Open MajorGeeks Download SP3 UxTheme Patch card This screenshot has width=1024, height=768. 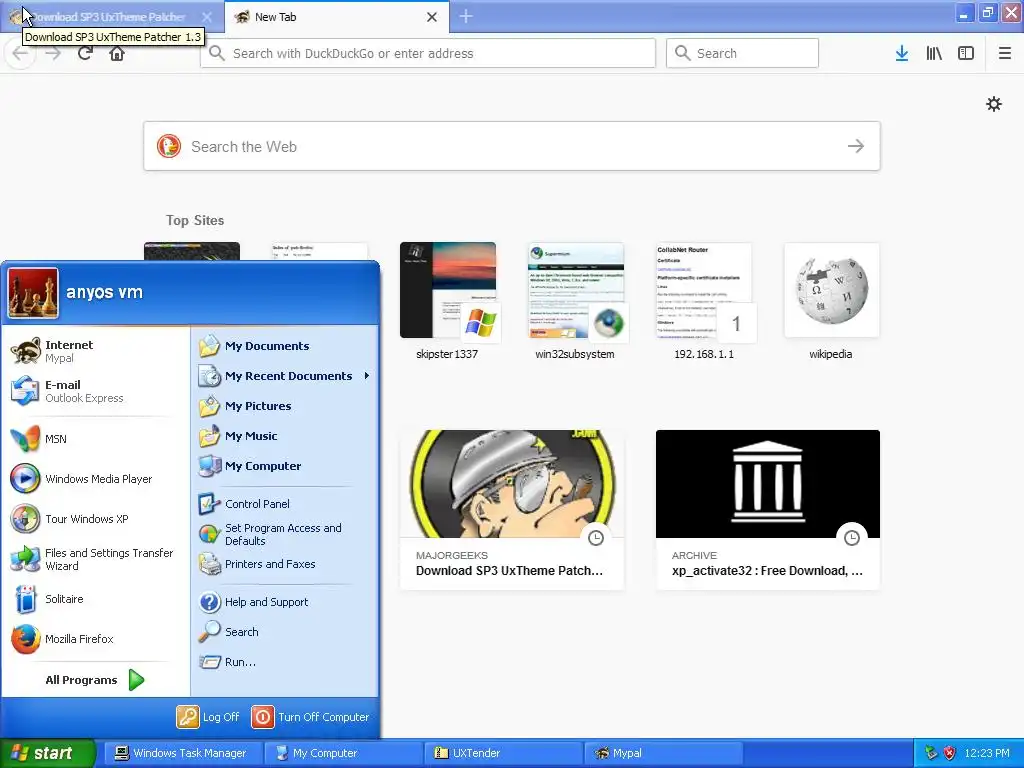[511, 509]
